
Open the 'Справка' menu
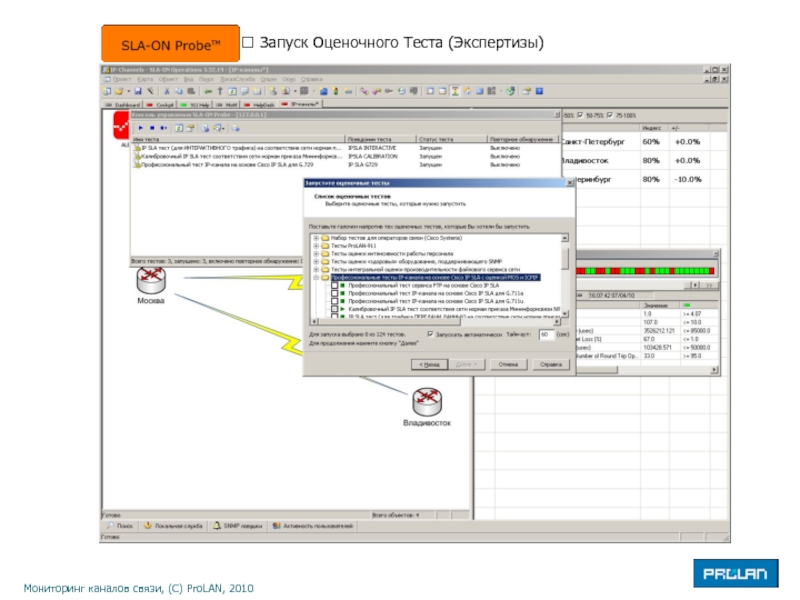[x=312, y=79]
